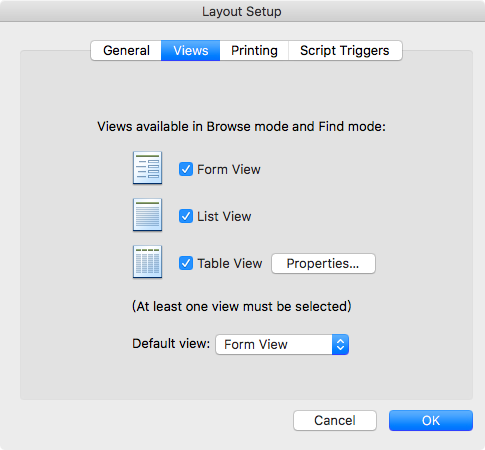
Task: Click the List View layout icon
Action: coord(147,215)
